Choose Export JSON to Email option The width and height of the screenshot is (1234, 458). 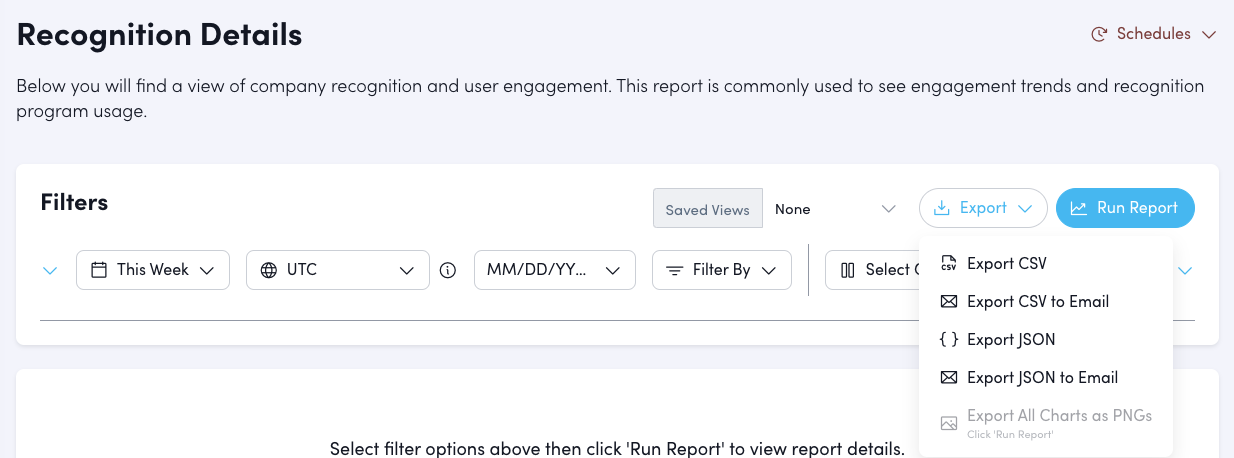[1042, 378]
